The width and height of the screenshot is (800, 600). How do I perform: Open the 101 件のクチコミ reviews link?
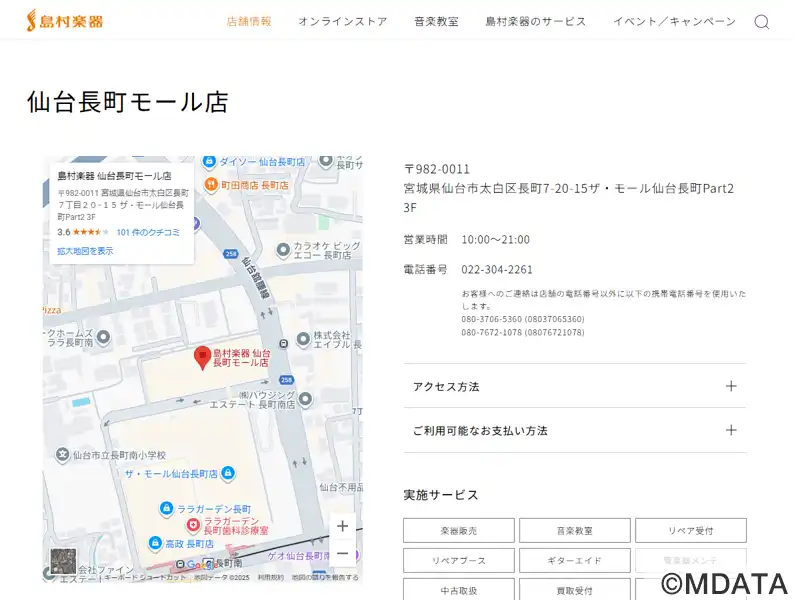click(148, 232)
